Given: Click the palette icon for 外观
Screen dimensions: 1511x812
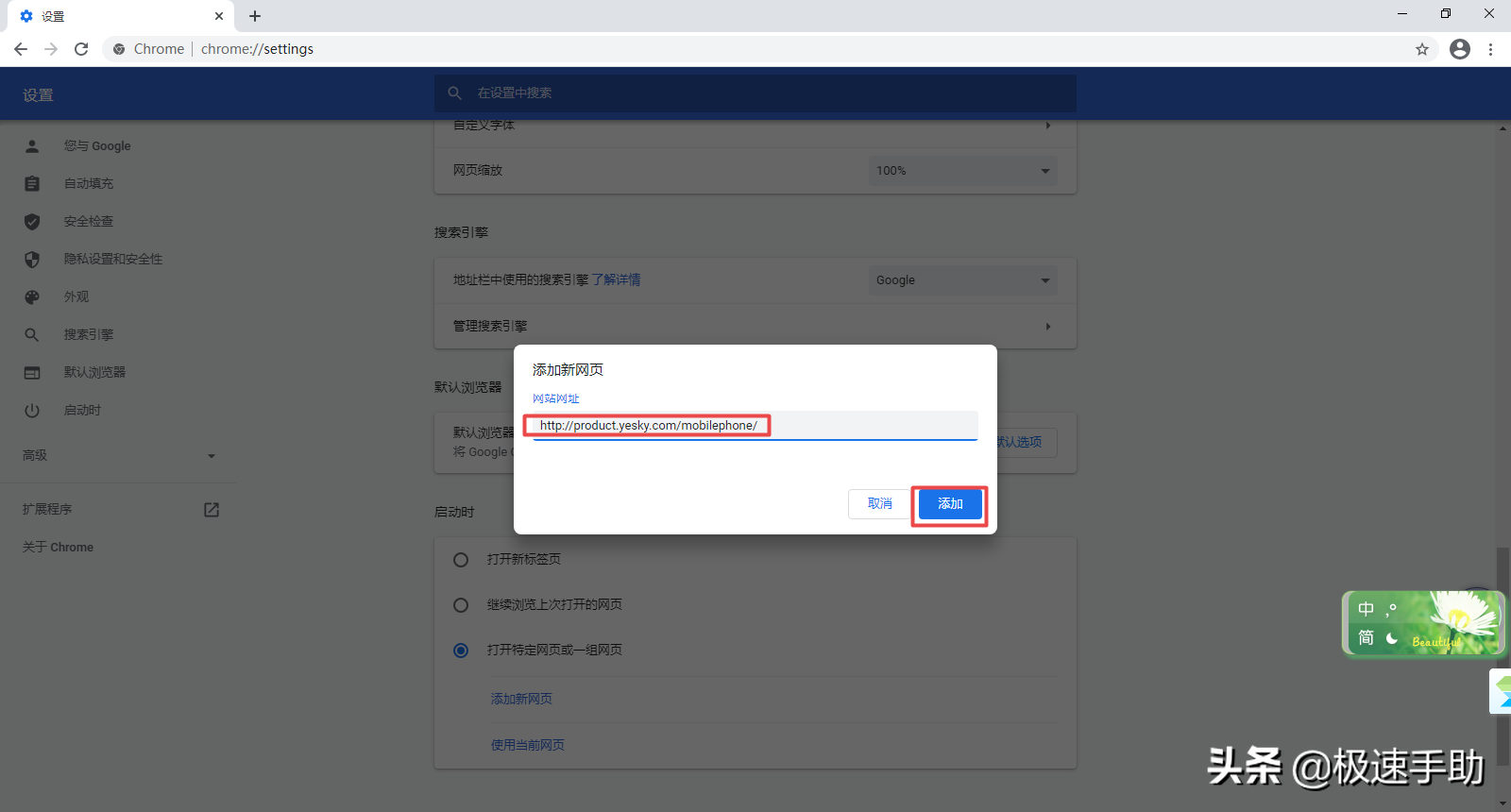Looking at the screenshot, I should point(32,297).
